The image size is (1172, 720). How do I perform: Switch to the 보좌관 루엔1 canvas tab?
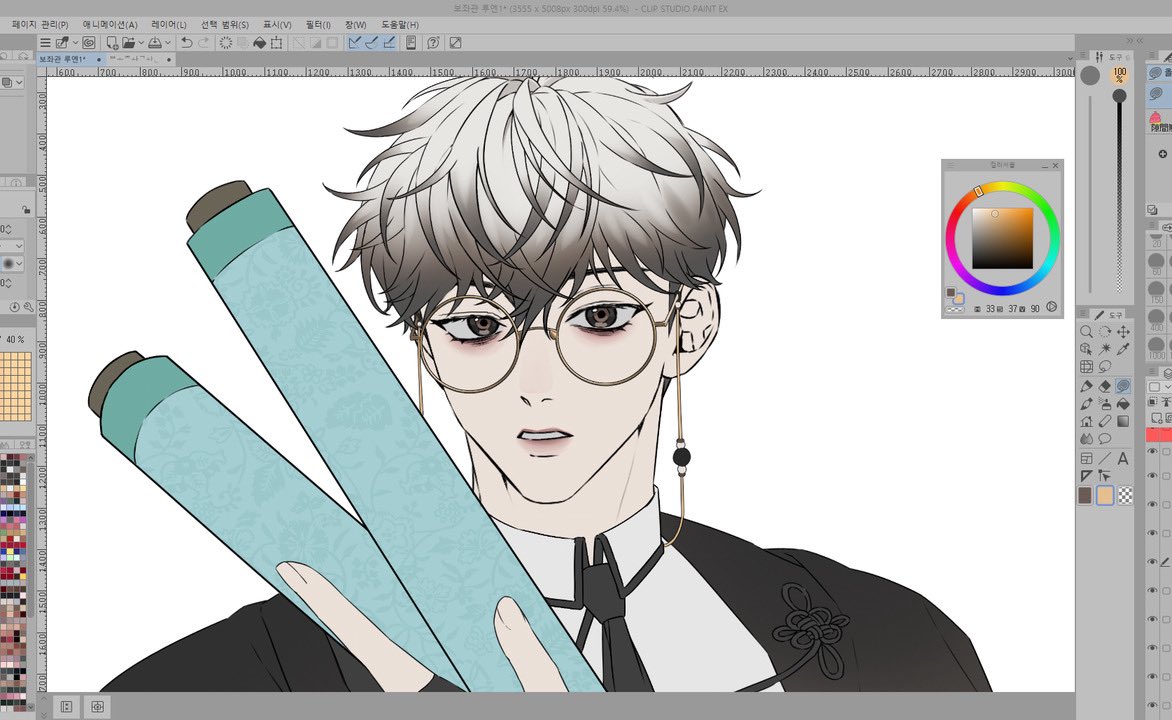point(60,59)
